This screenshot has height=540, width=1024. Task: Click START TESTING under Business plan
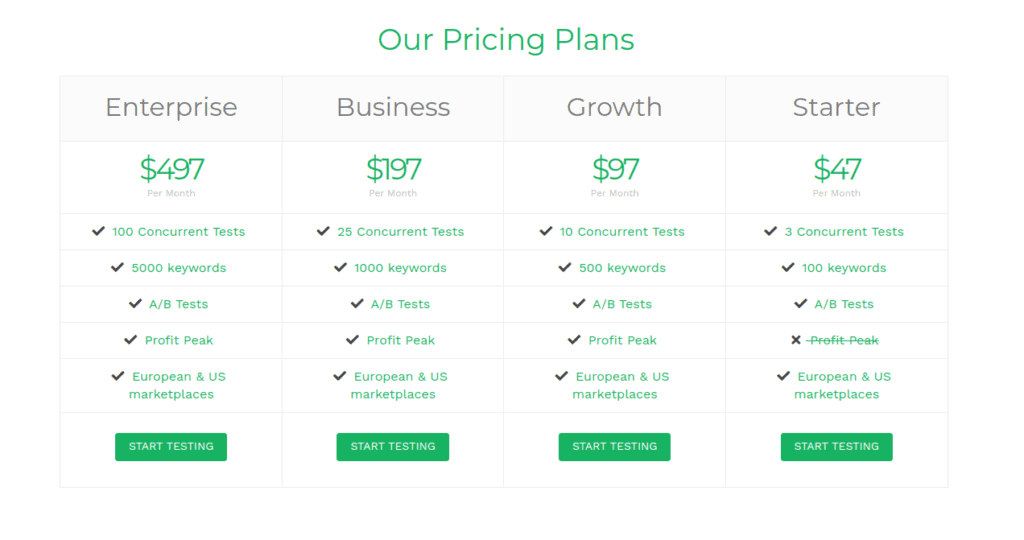[392, 447]
